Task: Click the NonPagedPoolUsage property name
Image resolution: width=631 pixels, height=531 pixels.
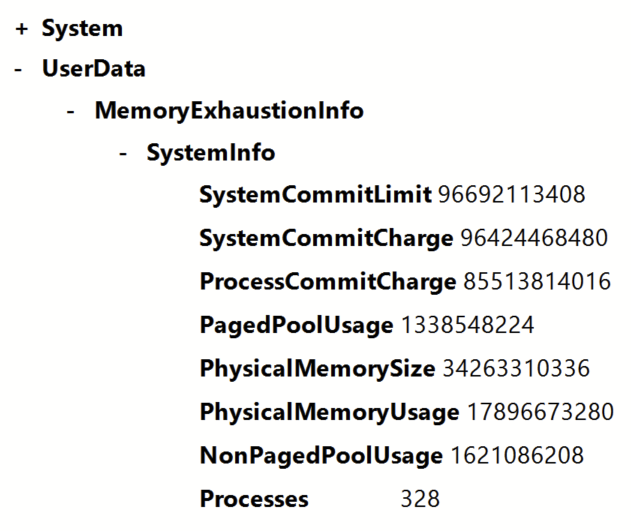Action: pyautogui.click(x=321, y=456)
